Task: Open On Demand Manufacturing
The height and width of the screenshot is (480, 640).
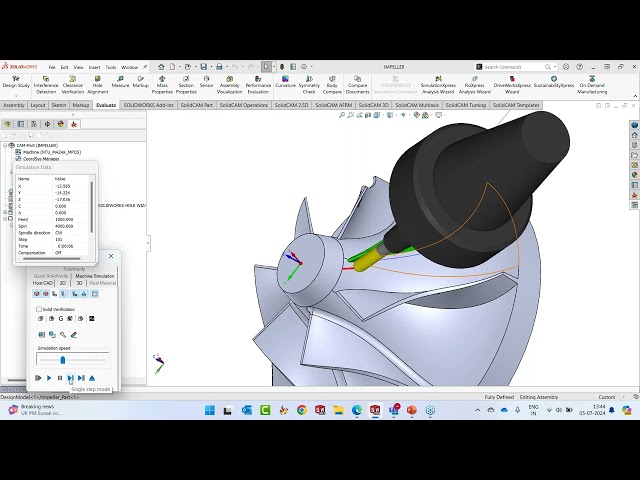Action: point(592,85)
